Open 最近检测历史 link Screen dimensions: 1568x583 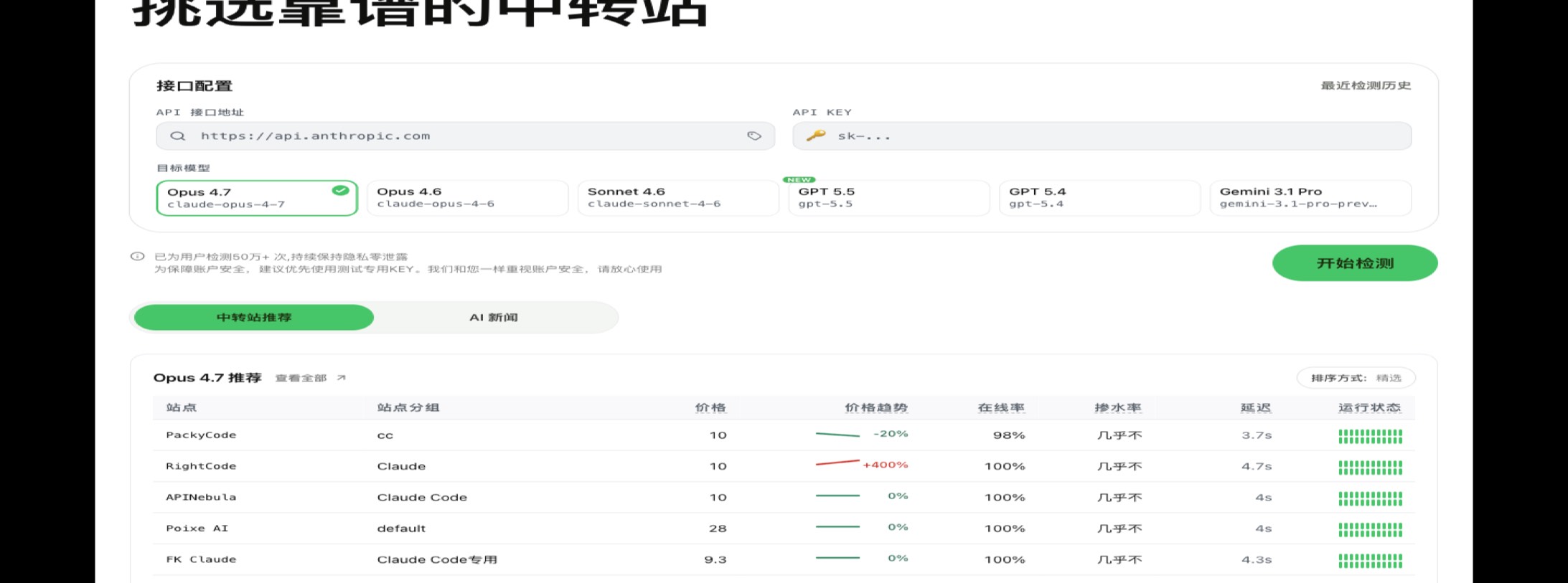pos(1366,85)
